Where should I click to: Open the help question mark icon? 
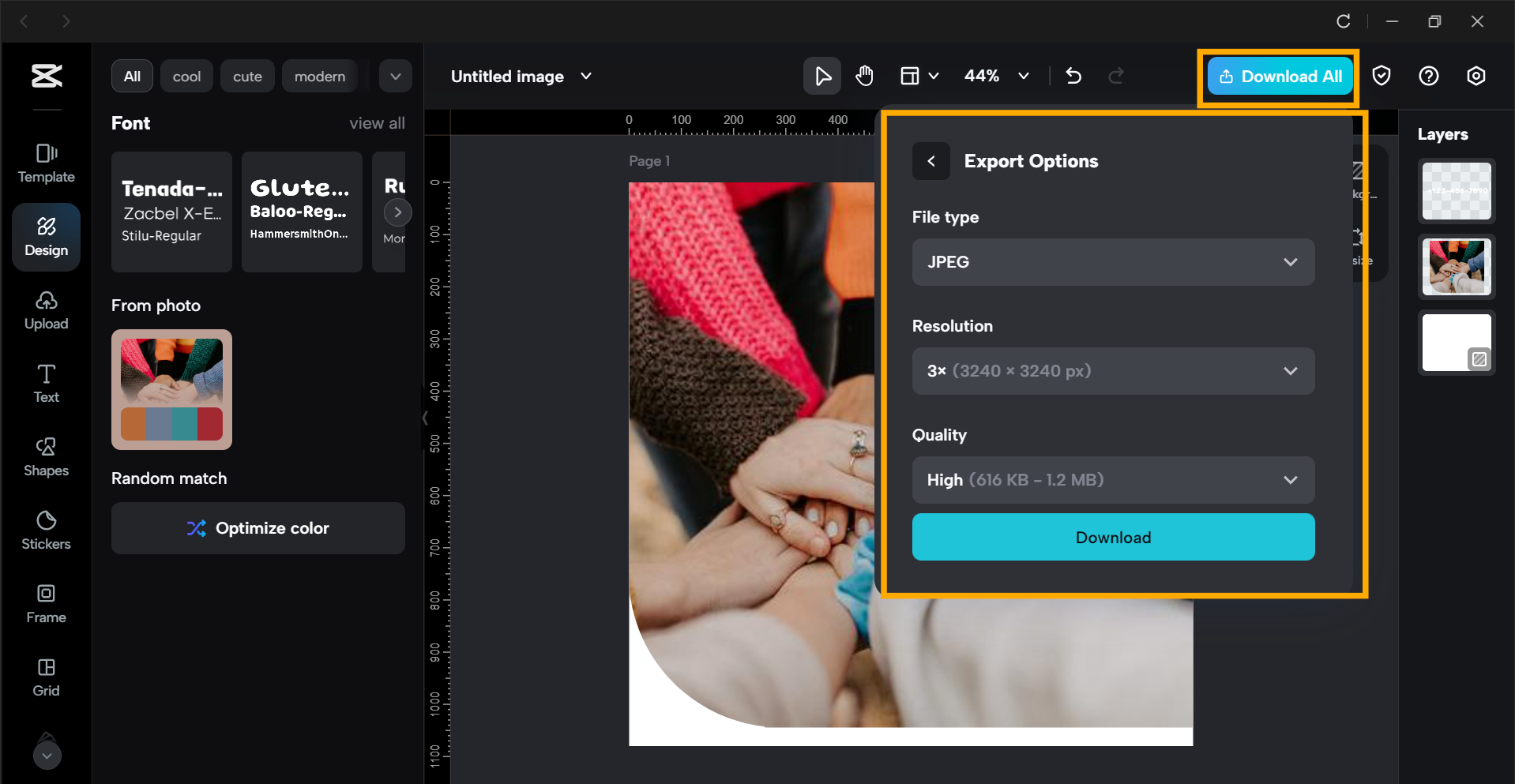pos(1429,76)
